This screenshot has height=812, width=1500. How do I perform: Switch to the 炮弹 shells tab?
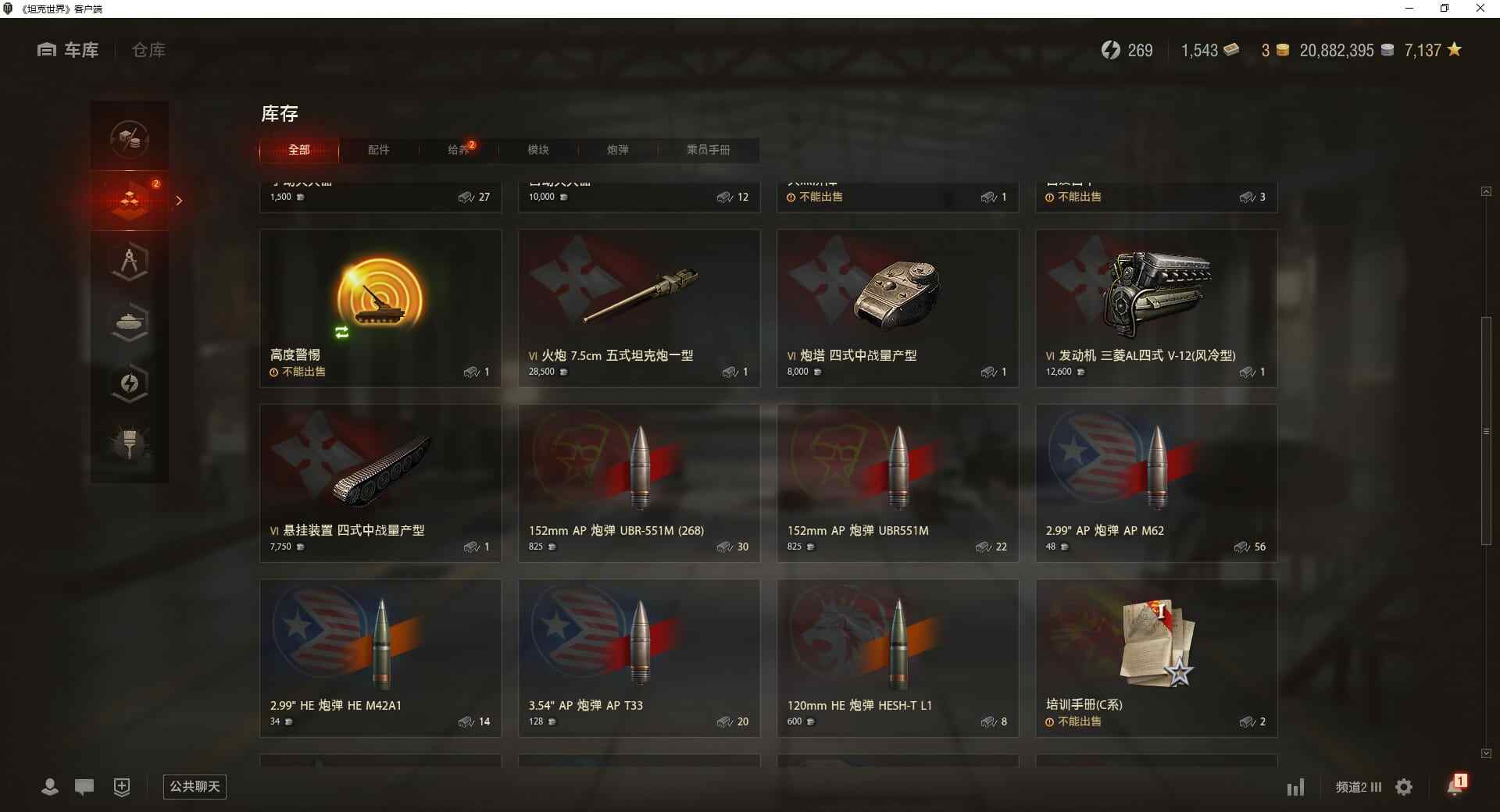tap(618, 150)
